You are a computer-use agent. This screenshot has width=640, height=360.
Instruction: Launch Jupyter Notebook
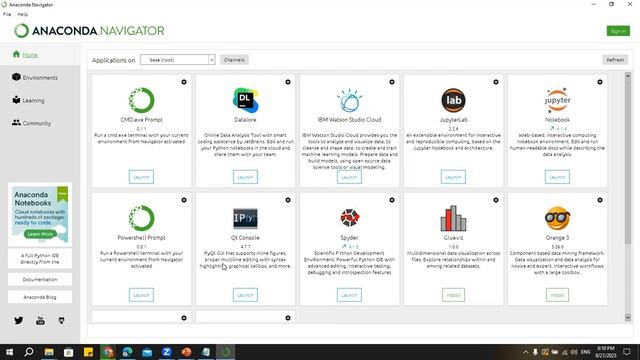coord(558,177)
